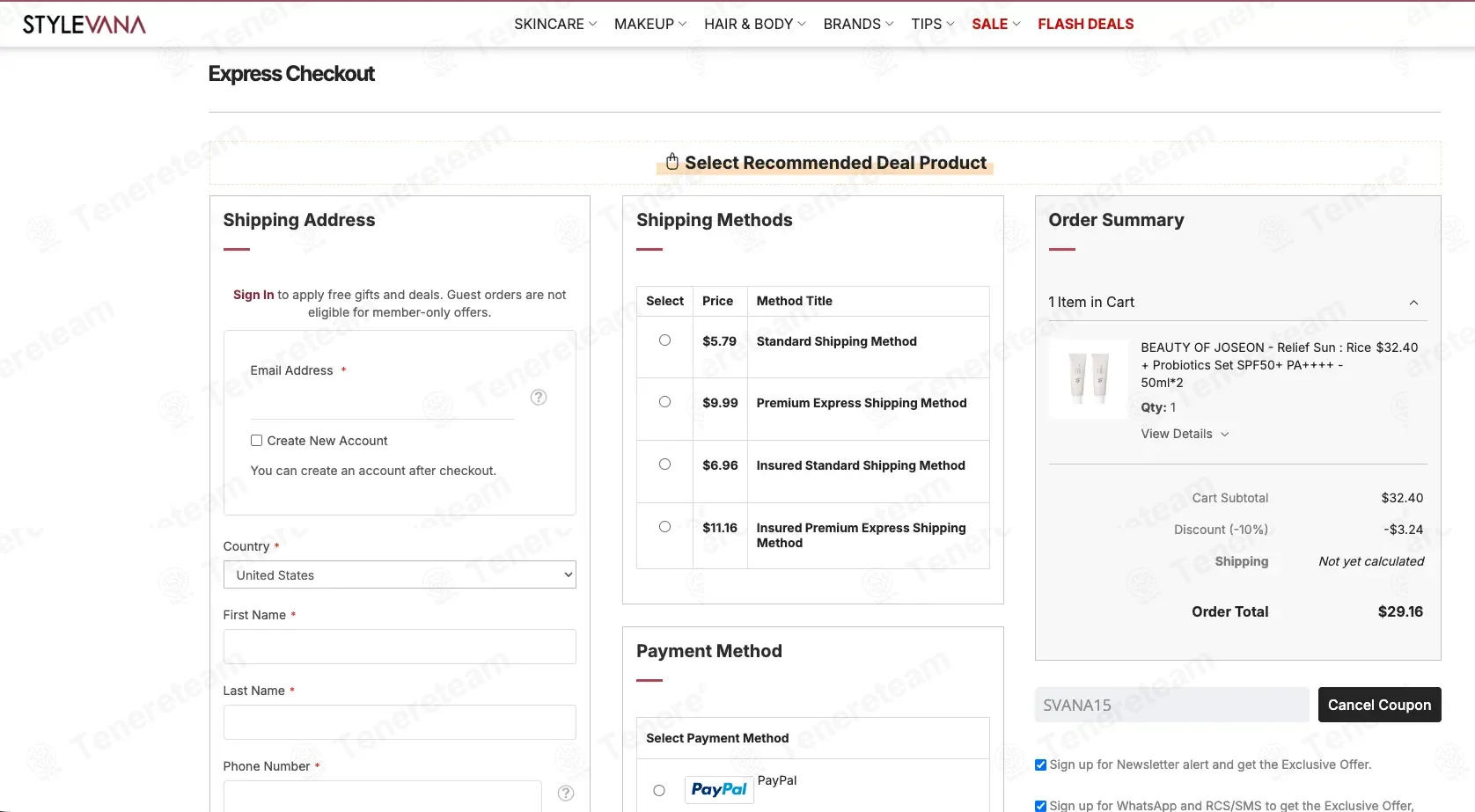Uncheck the Newsletter alert signup checkbox
This screenshot has width=1475, height=812.
tap(1041, 765)
